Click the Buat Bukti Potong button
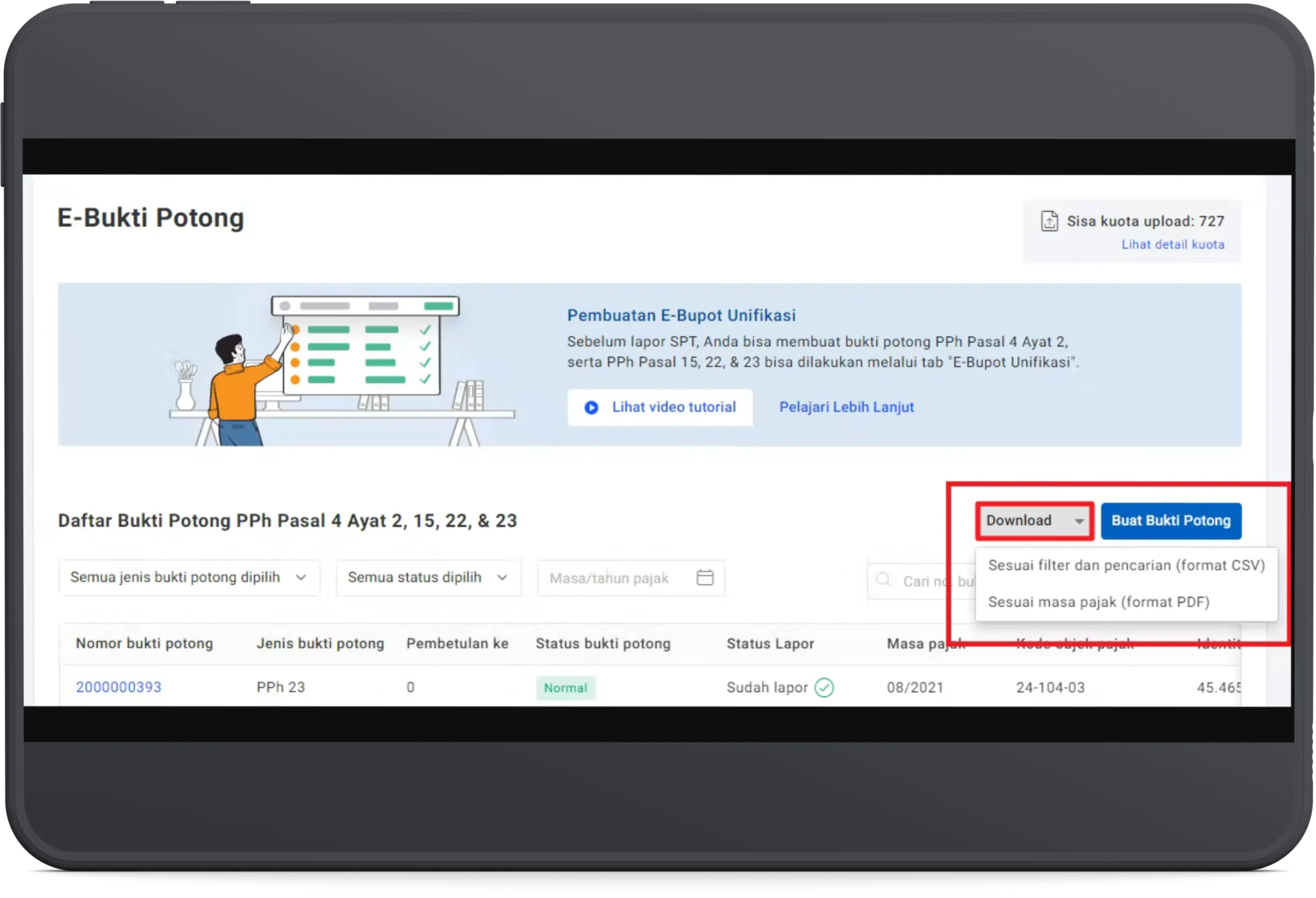Image resolution: width=1316 pixels, height=898 pixels. tap(1171, 521)
